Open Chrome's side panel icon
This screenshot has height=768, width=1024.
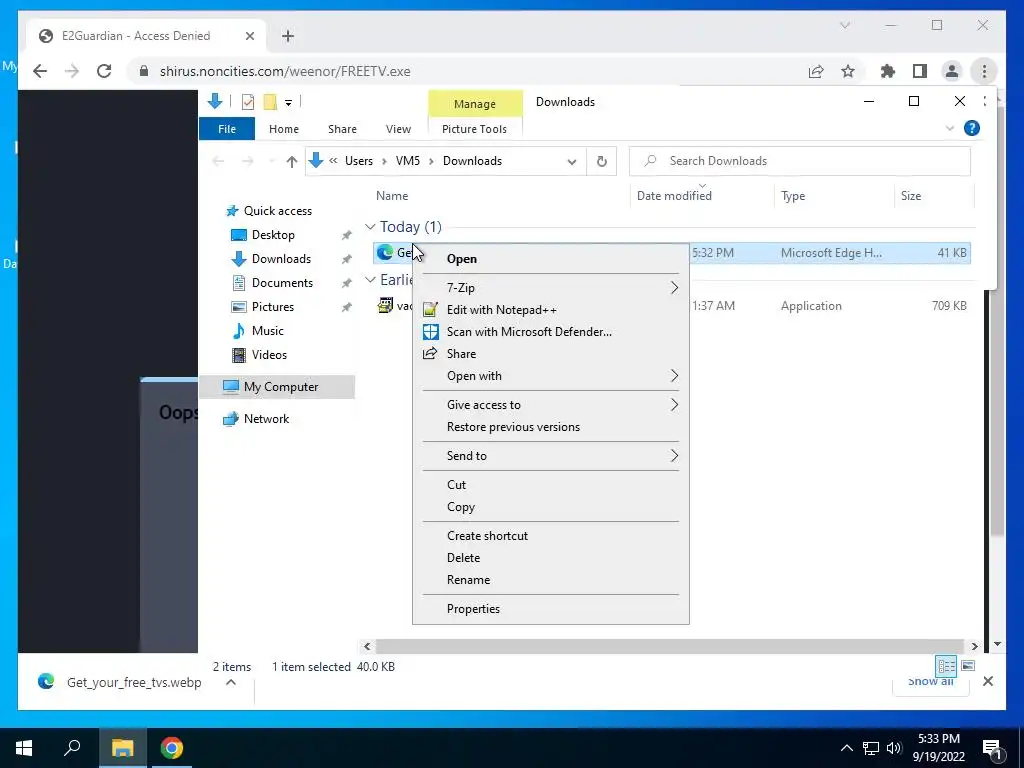pyautogui.click(x=920, y=71)
